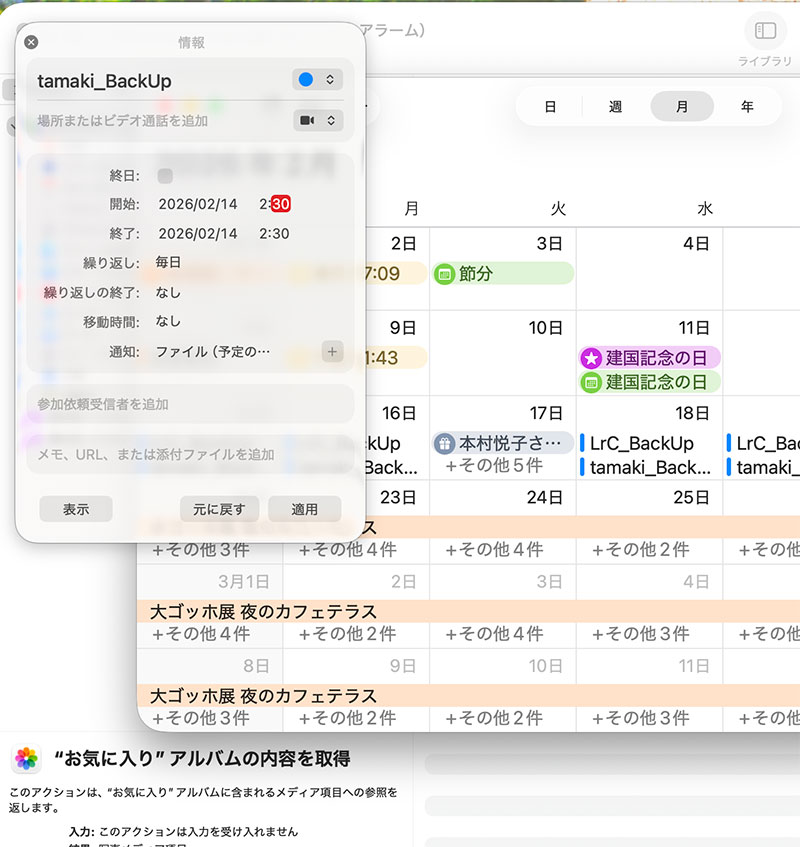Click the purple star 建国記念の日 icon

pyautogui.click(x=591, y=358)
